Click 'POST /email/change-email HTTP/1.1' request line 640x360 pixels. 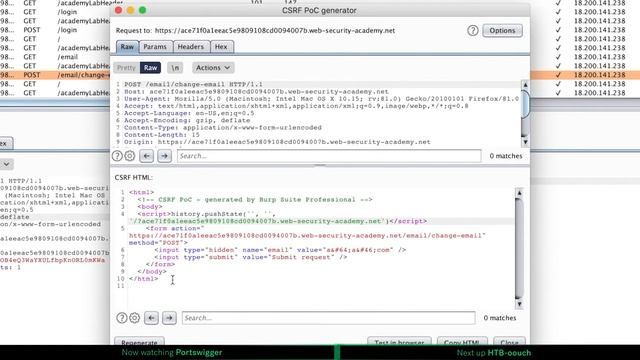click(193, 84)
